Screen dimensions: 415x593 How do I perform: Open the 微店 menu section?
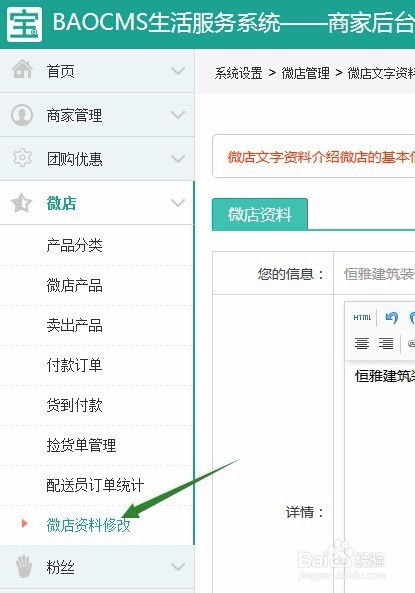[x=97, y=203]
